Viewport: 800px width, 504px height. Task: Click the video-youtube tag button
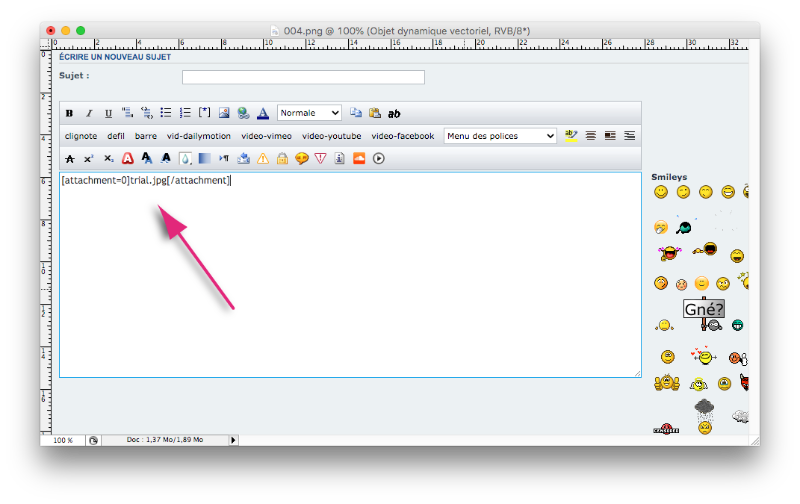click(x=331, y=136)
